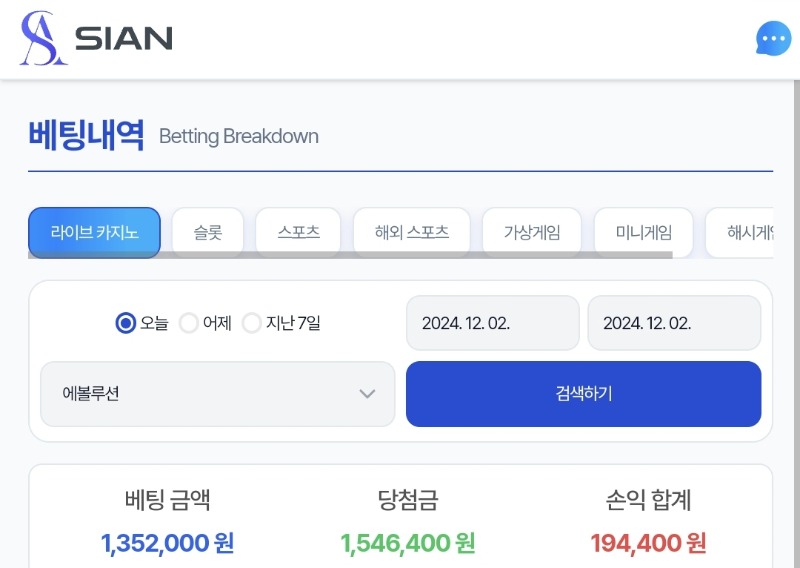
Task: Select the 어제 radio button
Action: 189,323
